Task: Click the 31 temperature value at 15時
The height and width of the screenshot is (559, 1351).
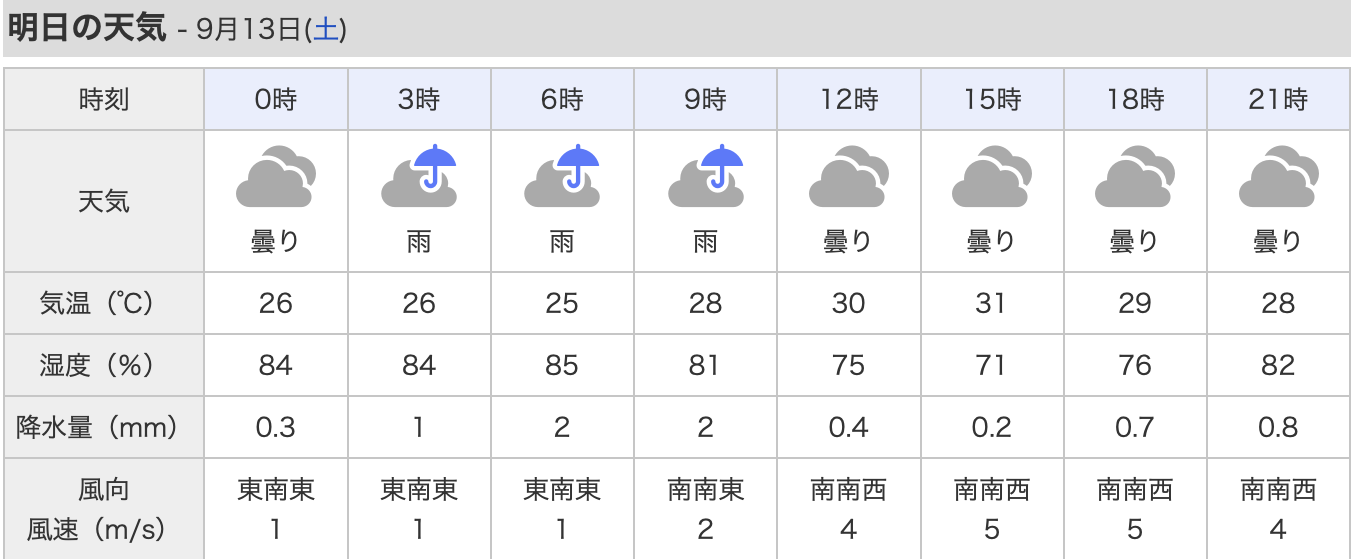Action: click(991, 303)
